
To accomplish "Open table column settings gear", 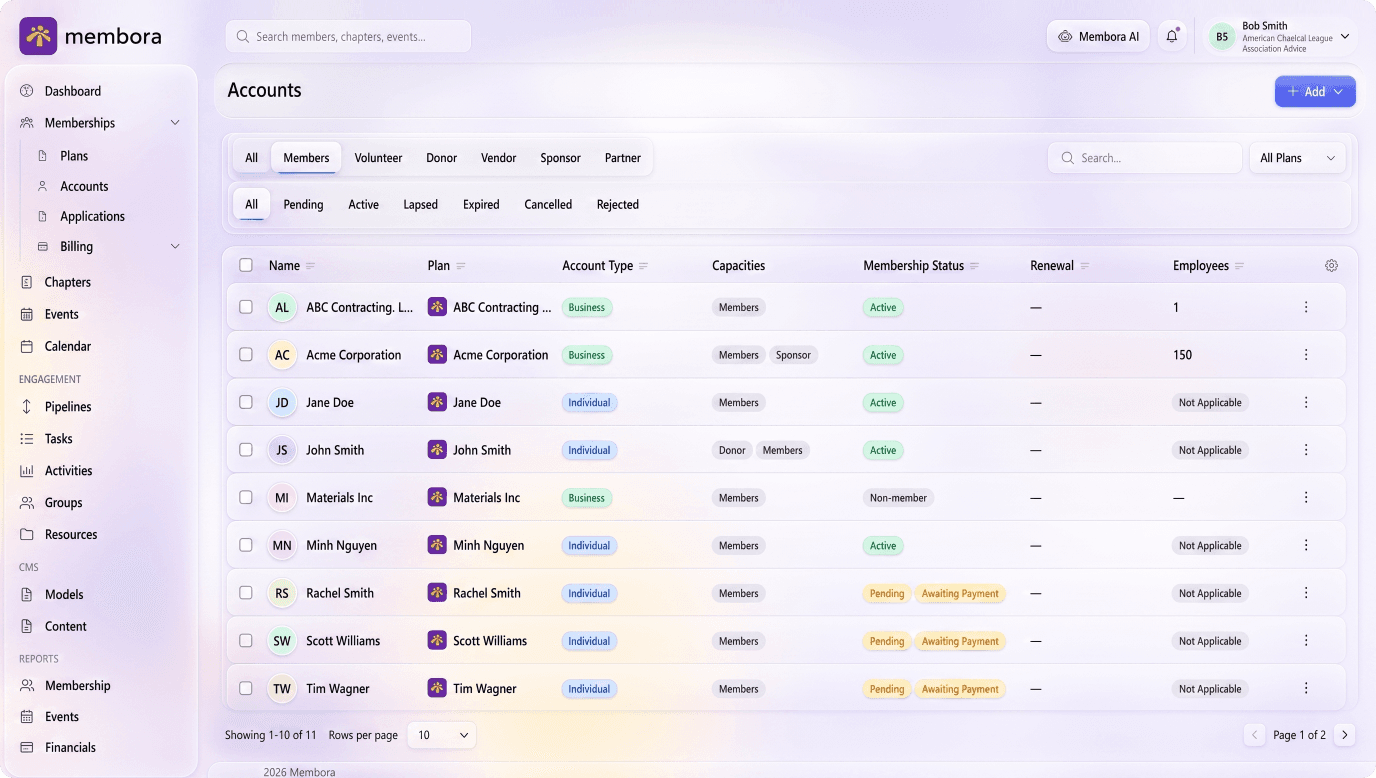I will 1331,266.
